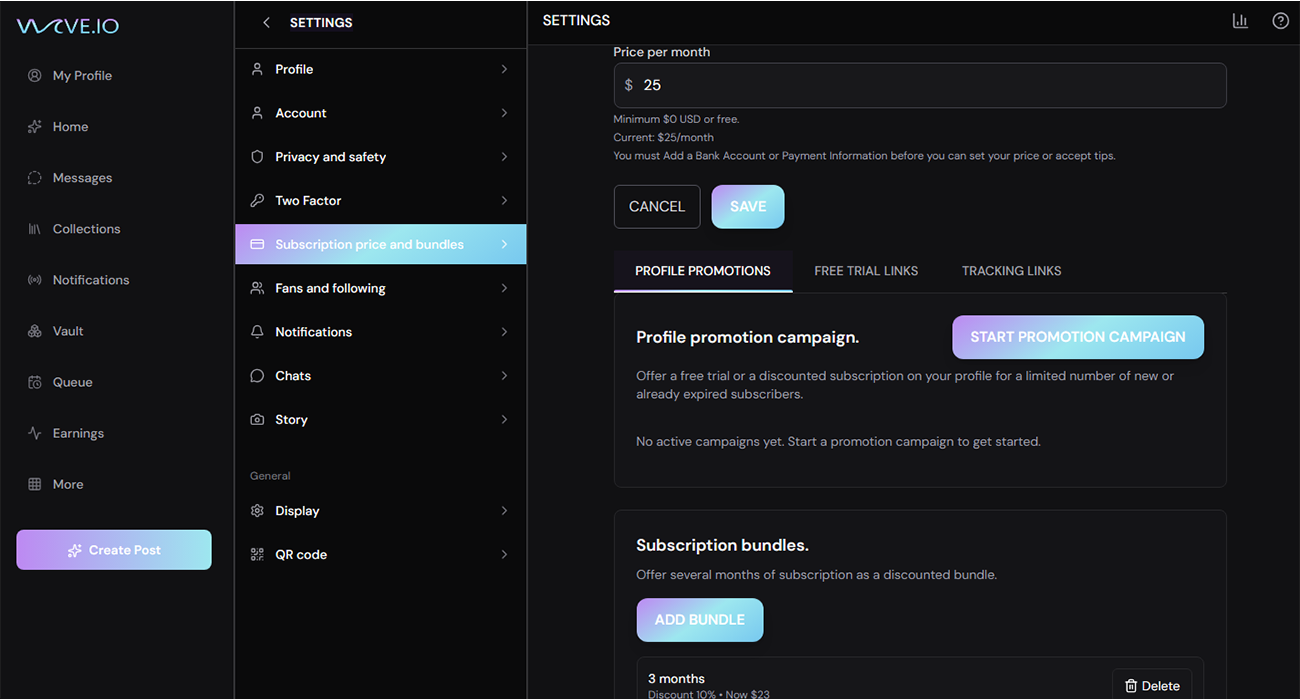Open Collections in left navigation

[x=86, y=229]
